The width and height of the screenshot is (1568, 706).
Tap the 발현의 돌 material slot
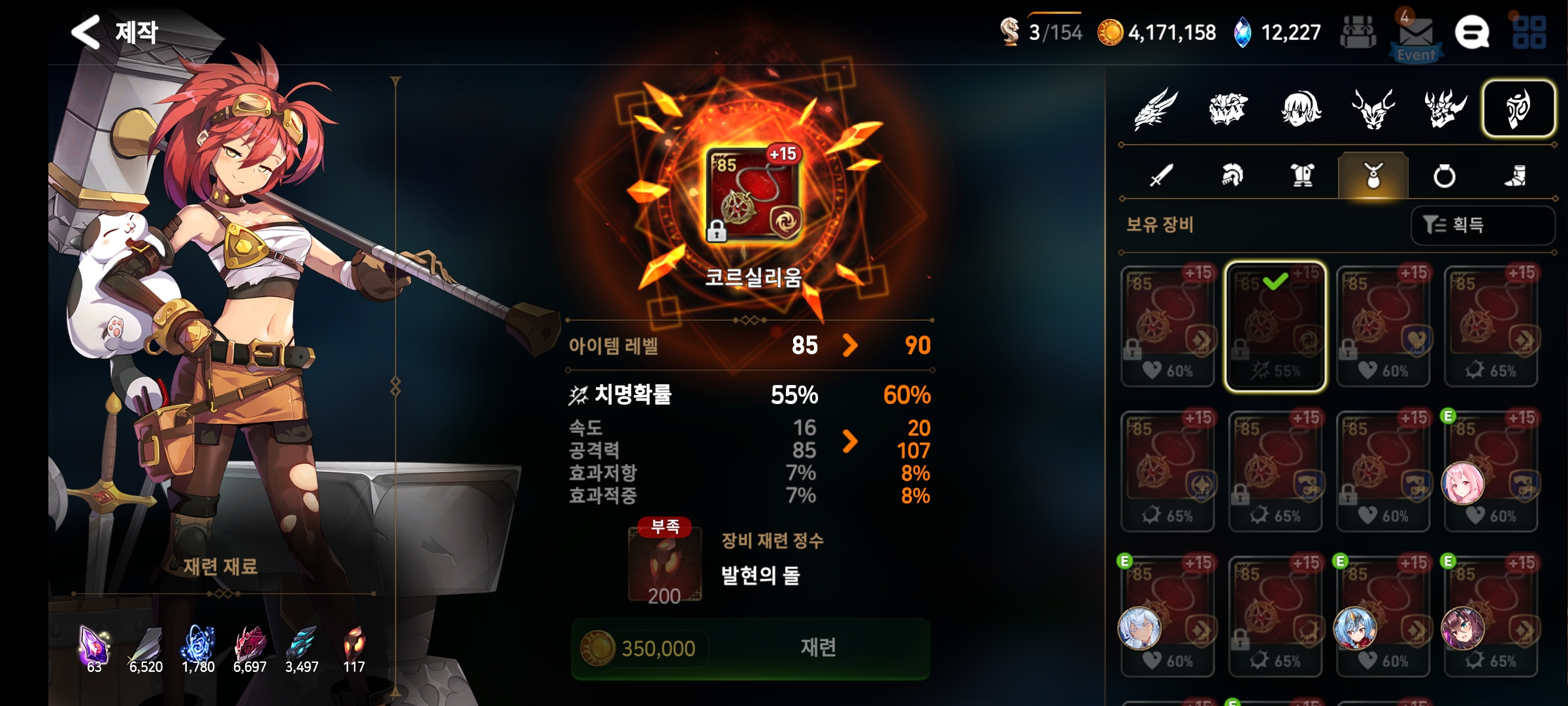664,564
